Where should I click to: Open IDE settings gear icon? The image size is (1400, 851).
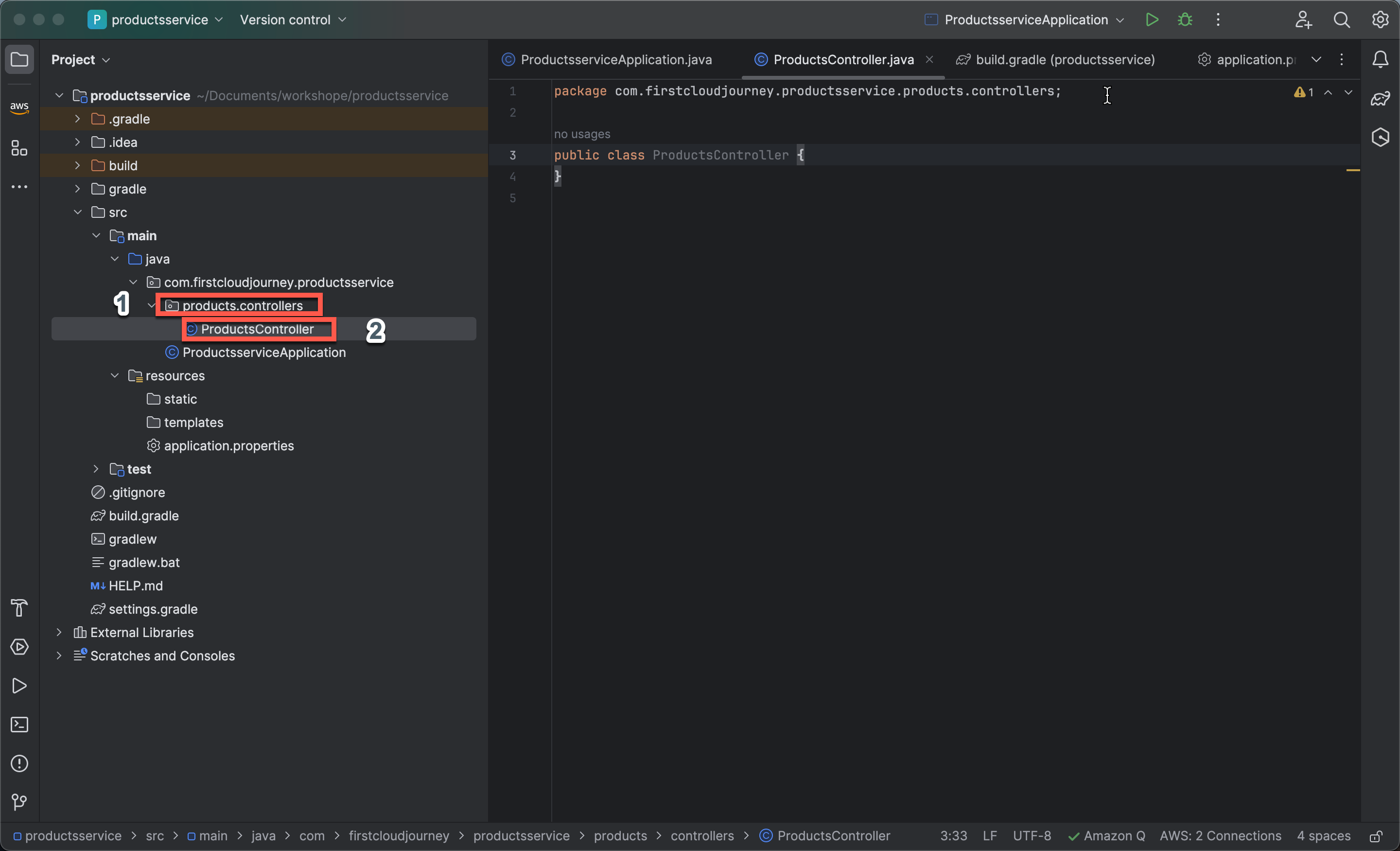[1380, 19]
